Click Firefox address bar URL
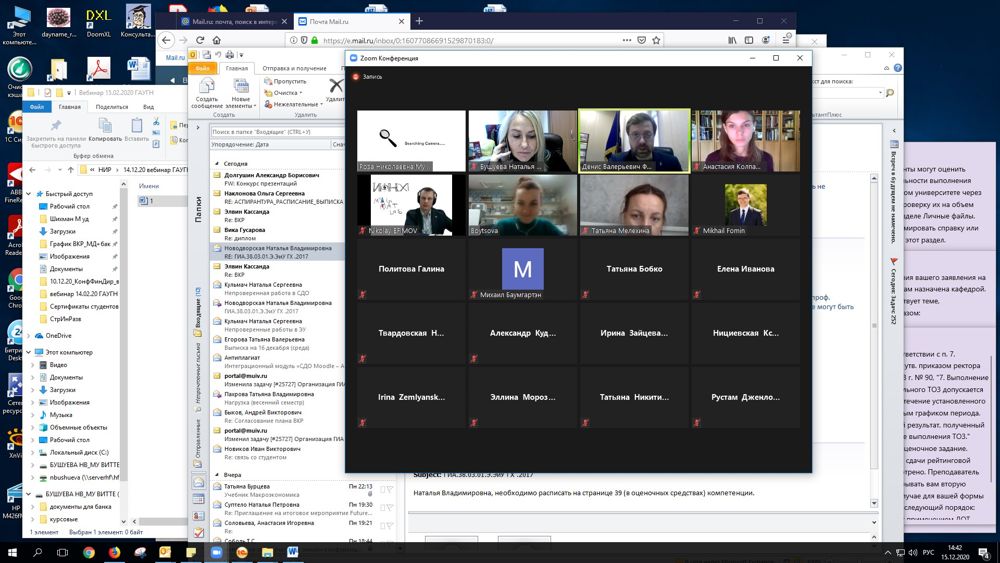Screen dimensions: 1000x563 tap(408, 40)
